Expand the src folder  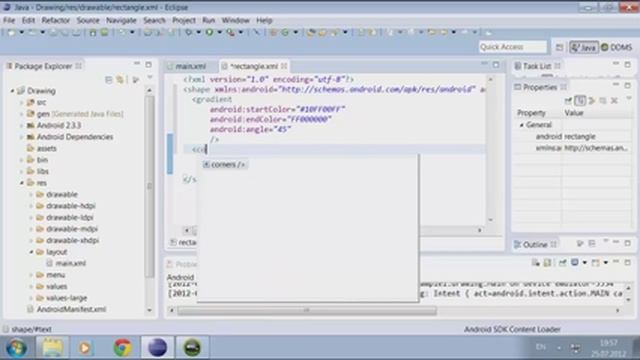coord(22,102)
